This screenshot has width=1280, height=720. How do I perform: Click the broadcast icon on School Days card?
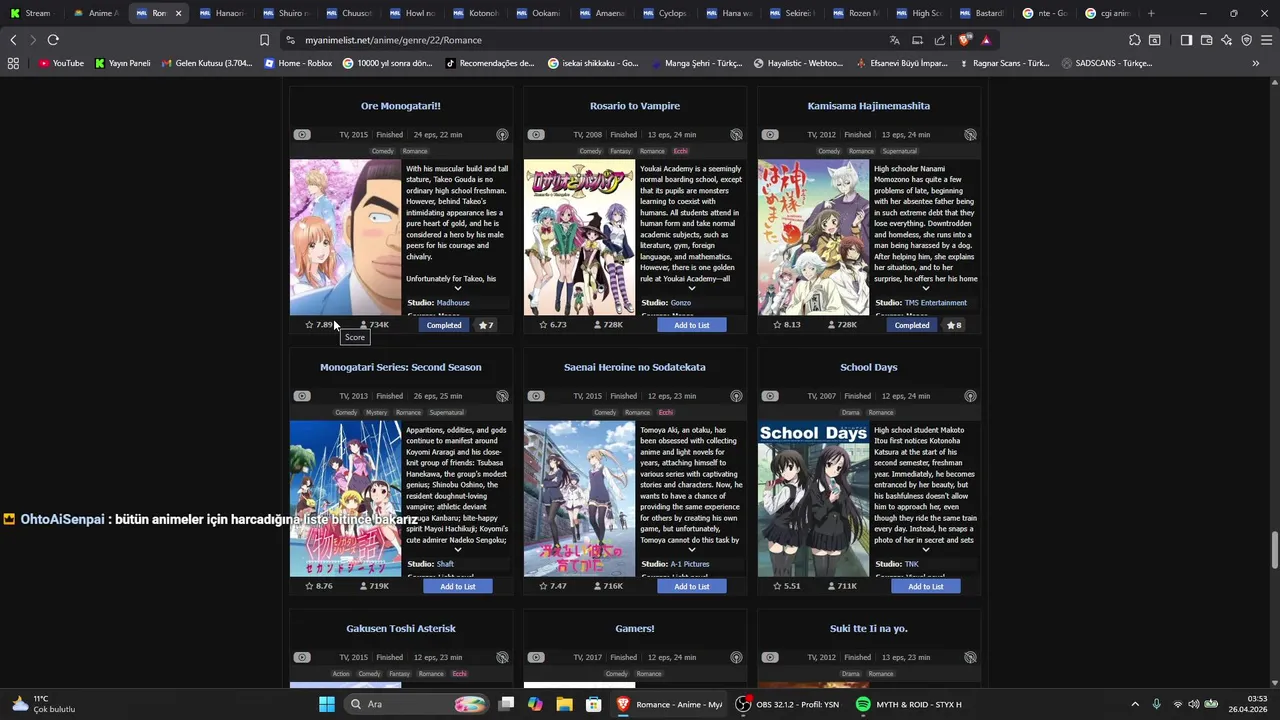click(970, 396)
